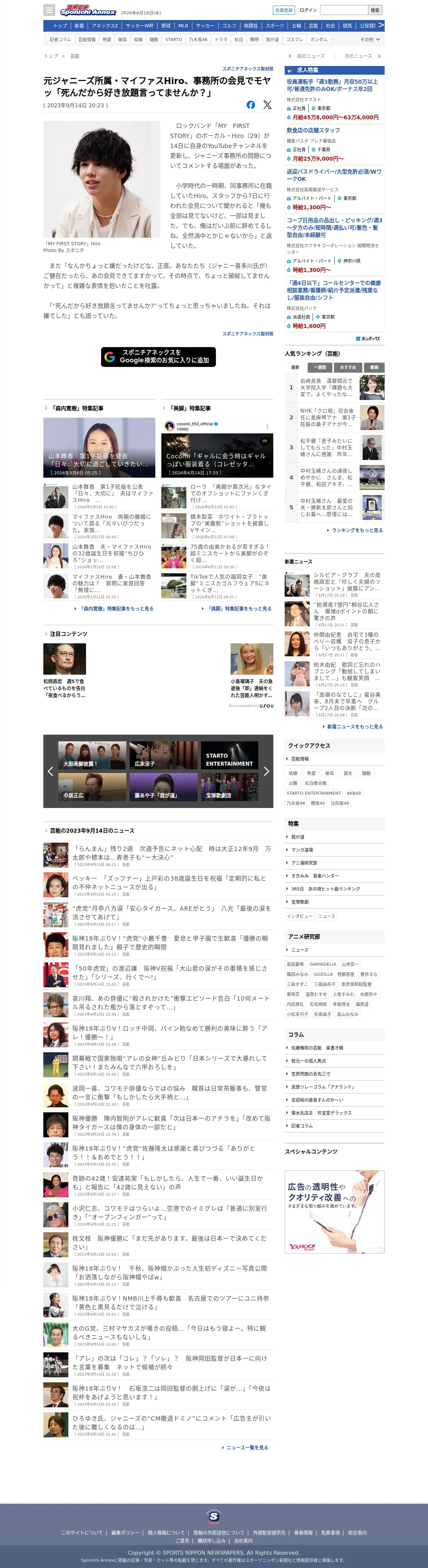Share article on X

coord(267,105)
